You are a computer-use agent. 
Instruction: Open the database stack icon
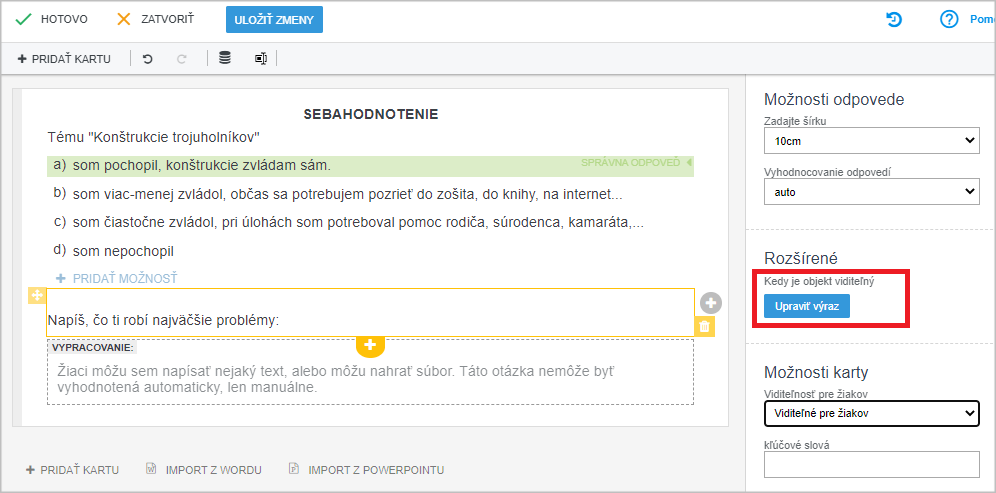click(225, 58)
